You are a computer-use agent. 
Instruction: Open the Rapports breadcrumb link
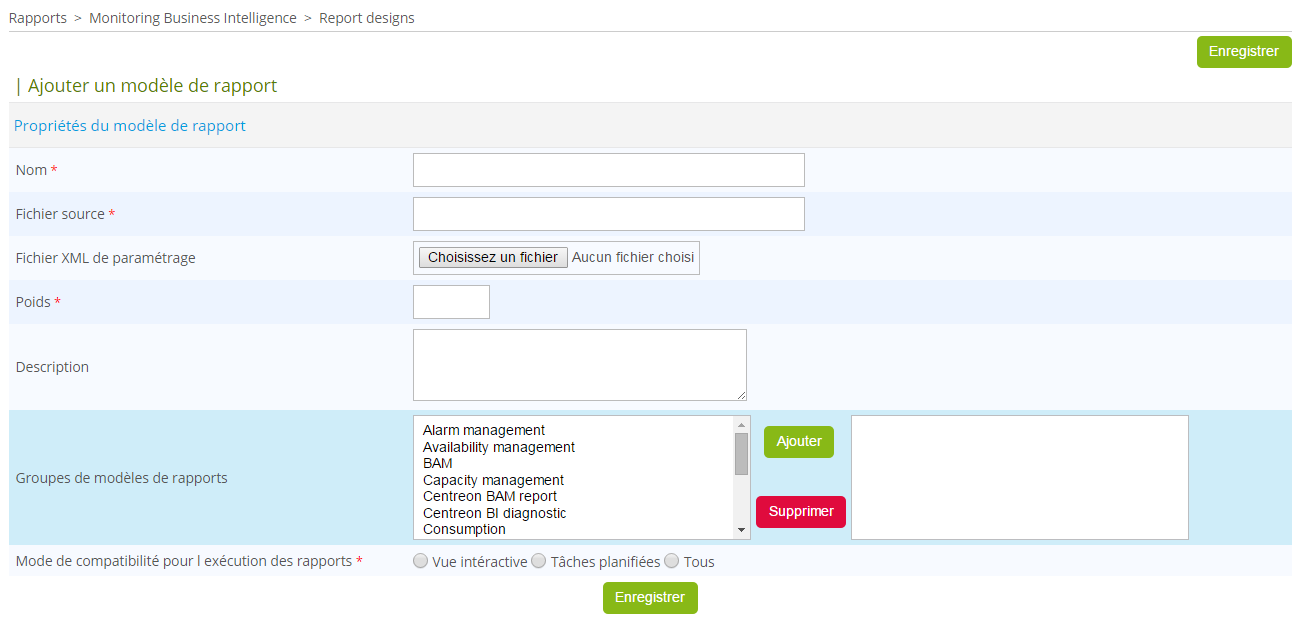point(37,17)
